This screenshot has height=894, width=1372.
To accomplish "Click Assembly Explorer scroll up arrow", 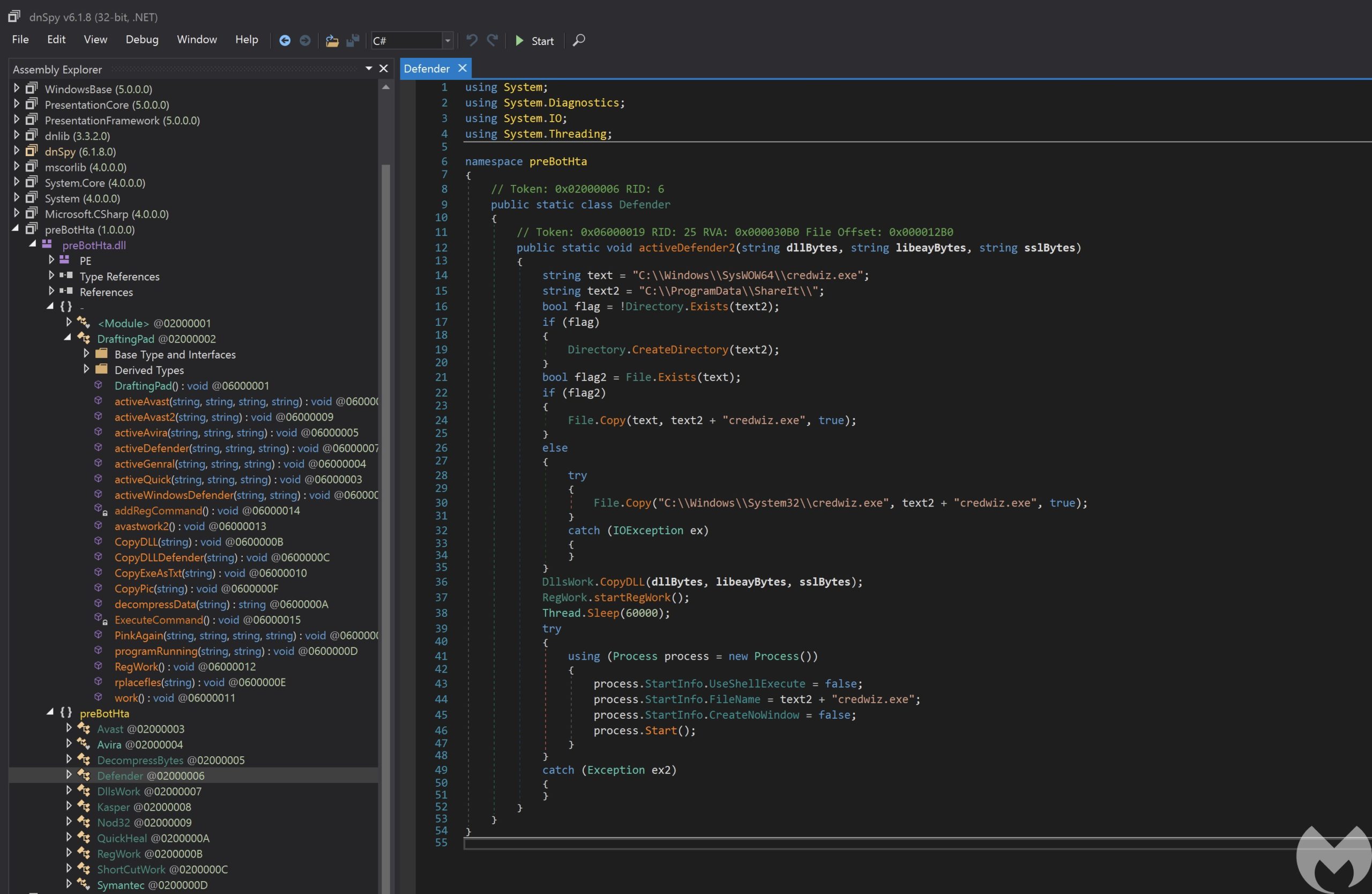I will [386, 87].
